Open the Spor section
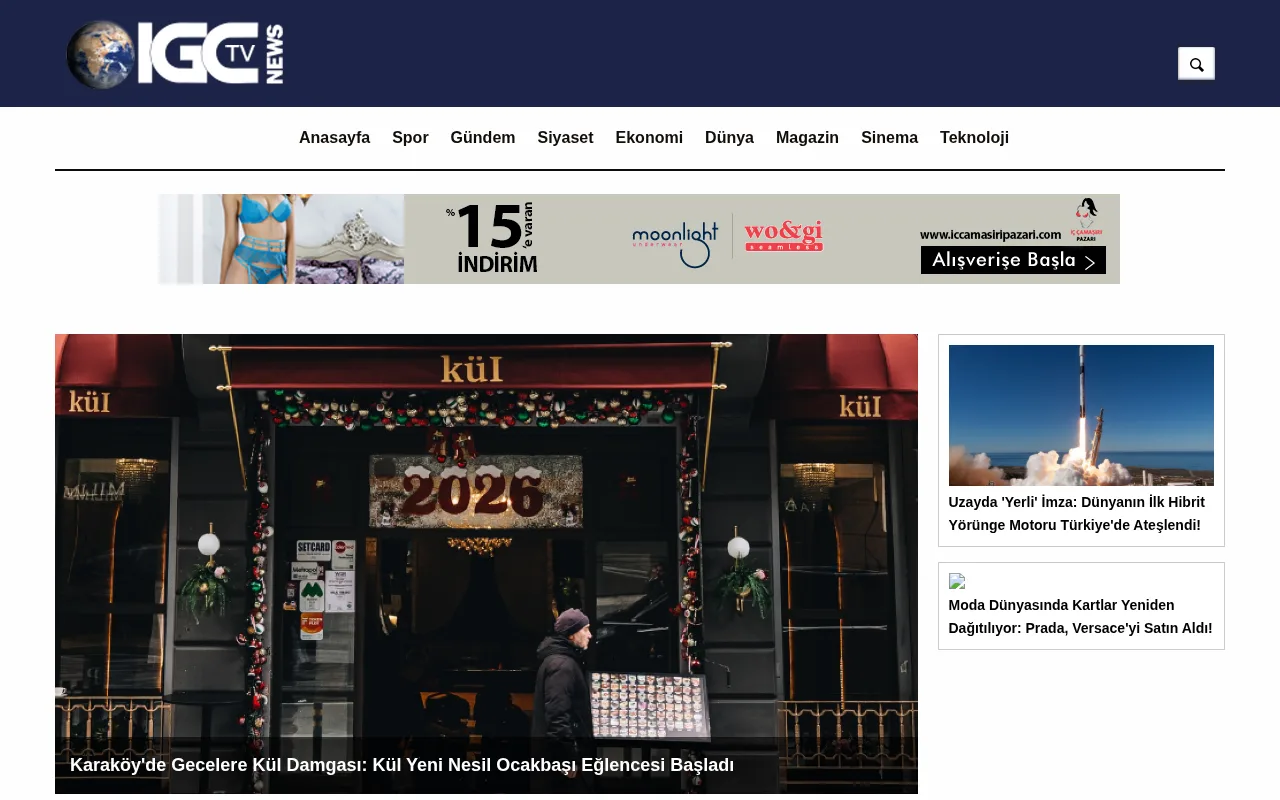Viewport: 1280px width, 800px height. 410,138
